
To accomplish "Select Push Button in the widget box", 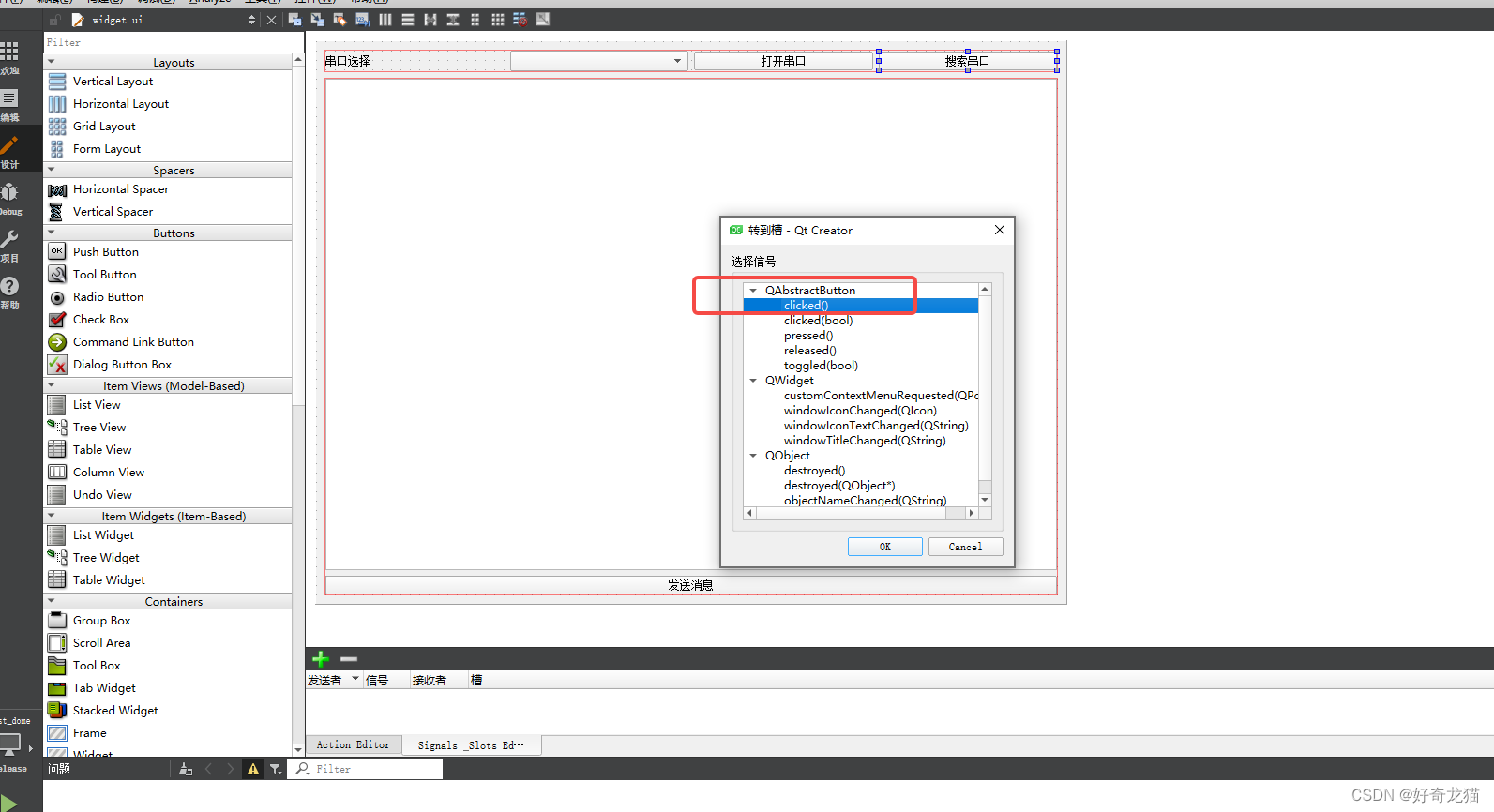I will pos(106,252).
